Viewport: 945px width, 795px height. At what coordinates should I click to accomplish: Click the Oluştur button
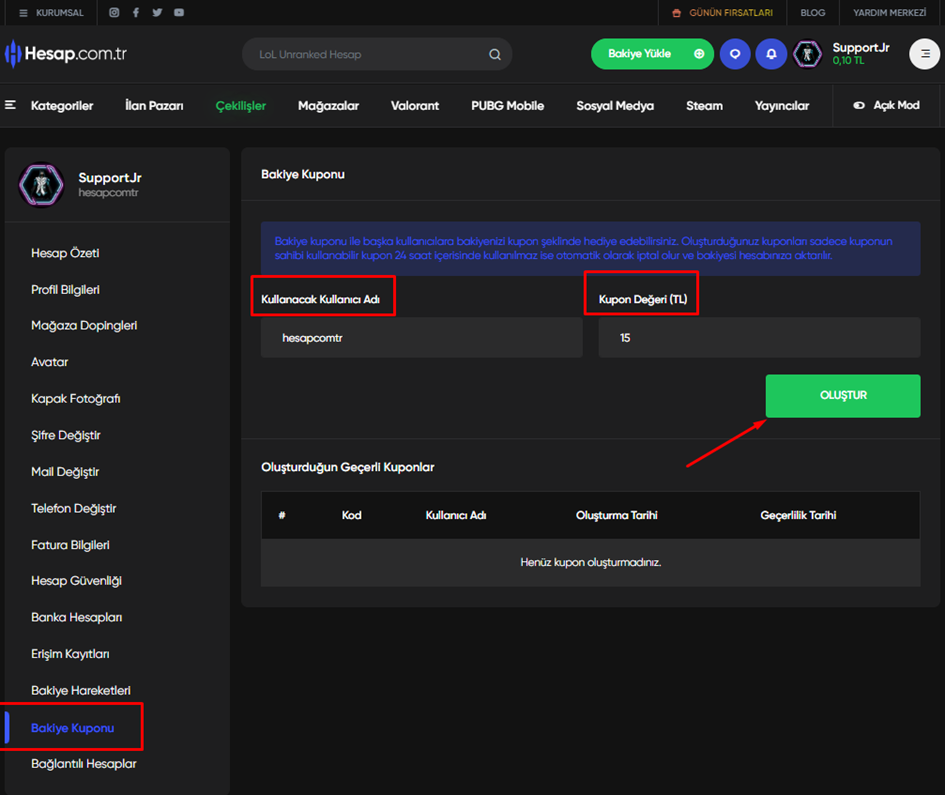(843, 396)
